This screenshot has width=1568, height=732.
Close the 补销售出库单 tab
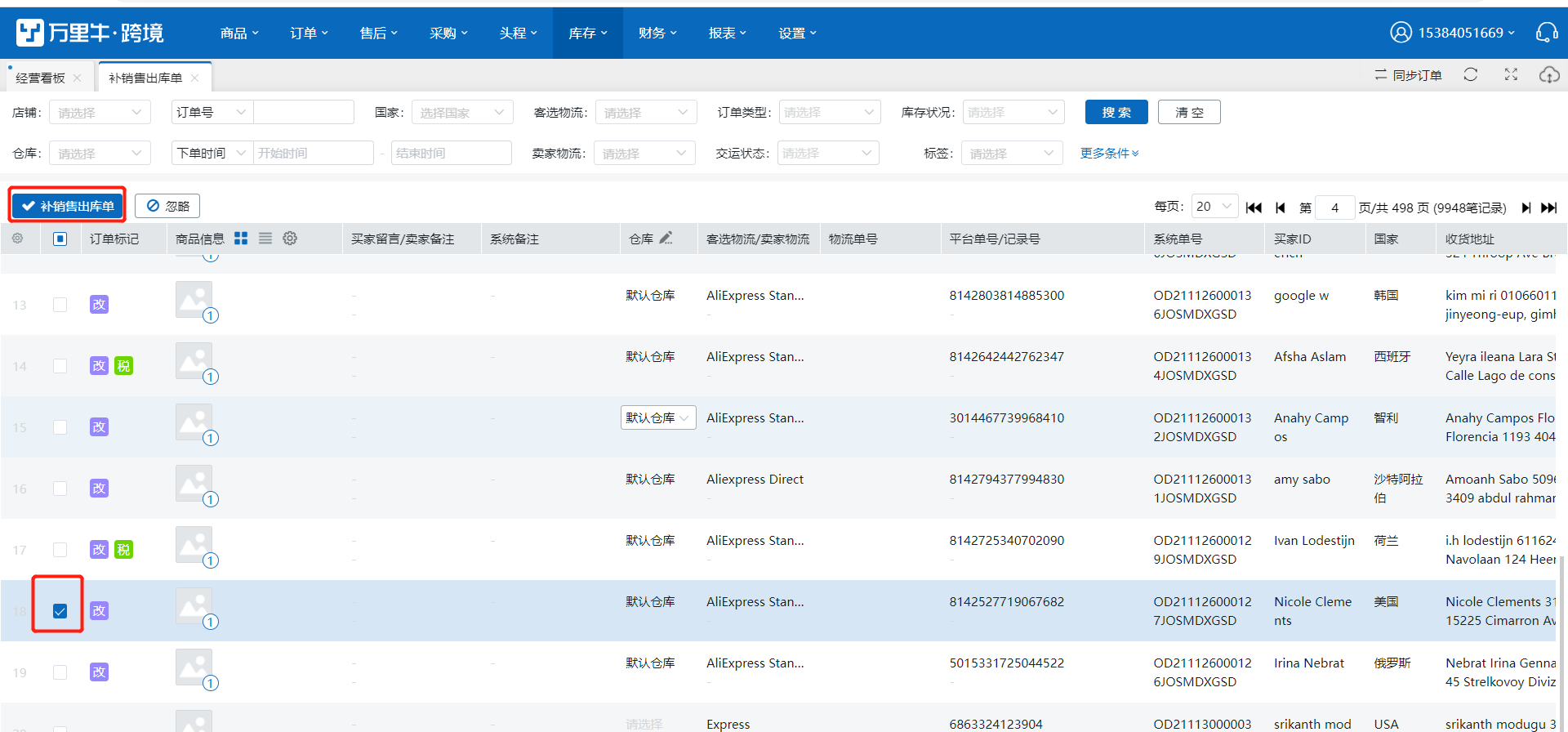click(194, 78)
